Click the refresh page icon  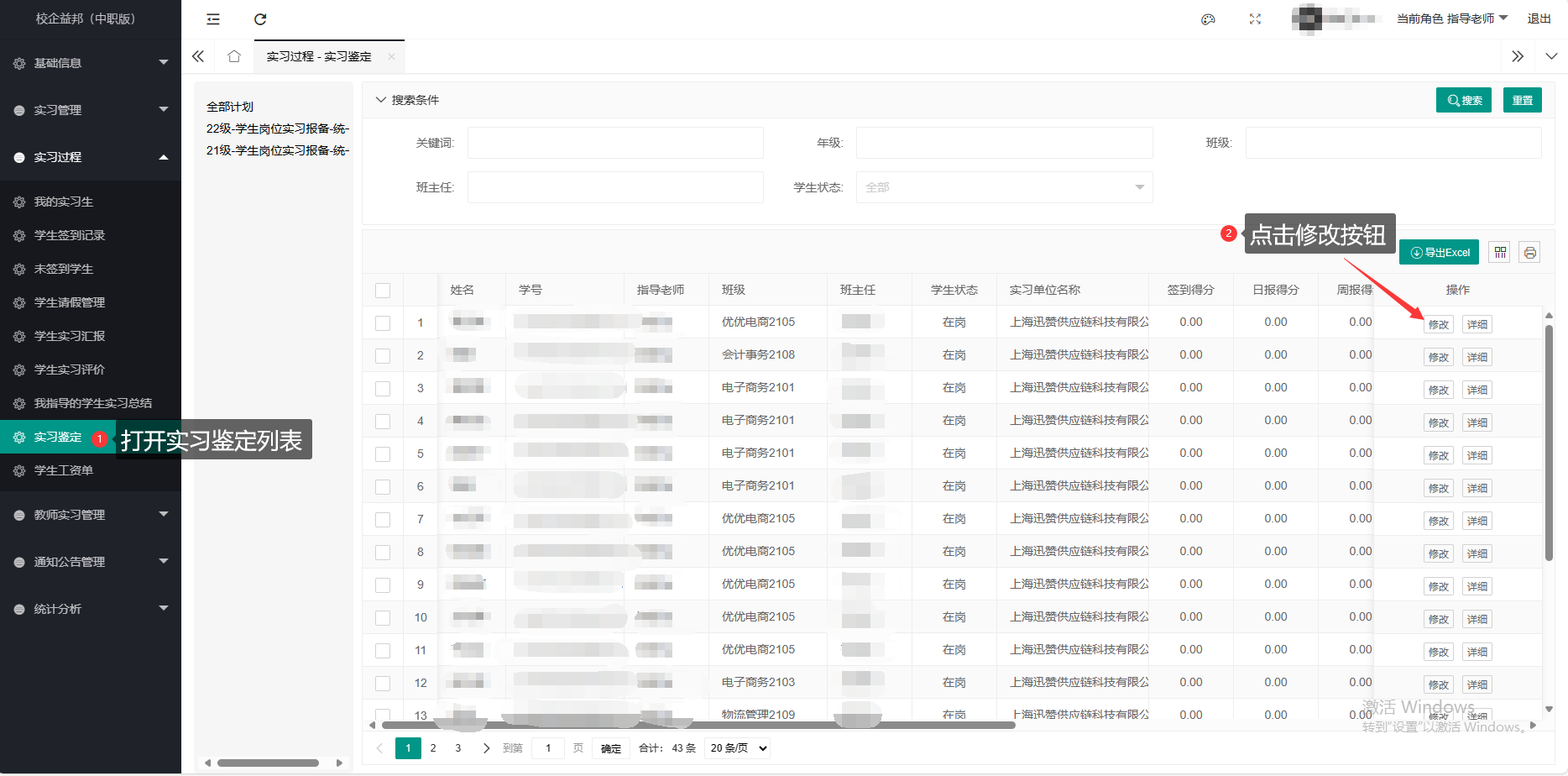pyautogui.click(x=260, y=19)
